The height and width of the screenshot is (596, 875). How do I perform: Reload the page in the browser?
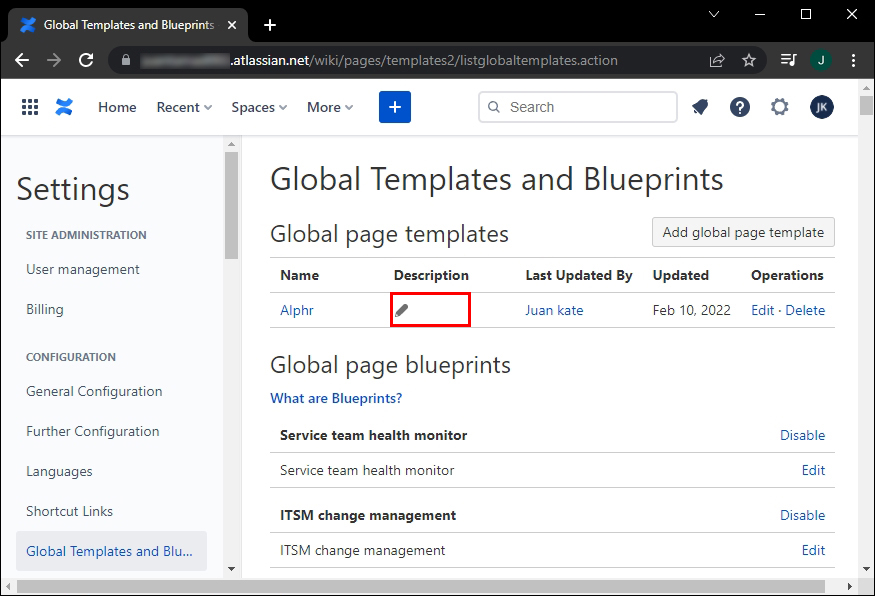[x=86, y=60]
